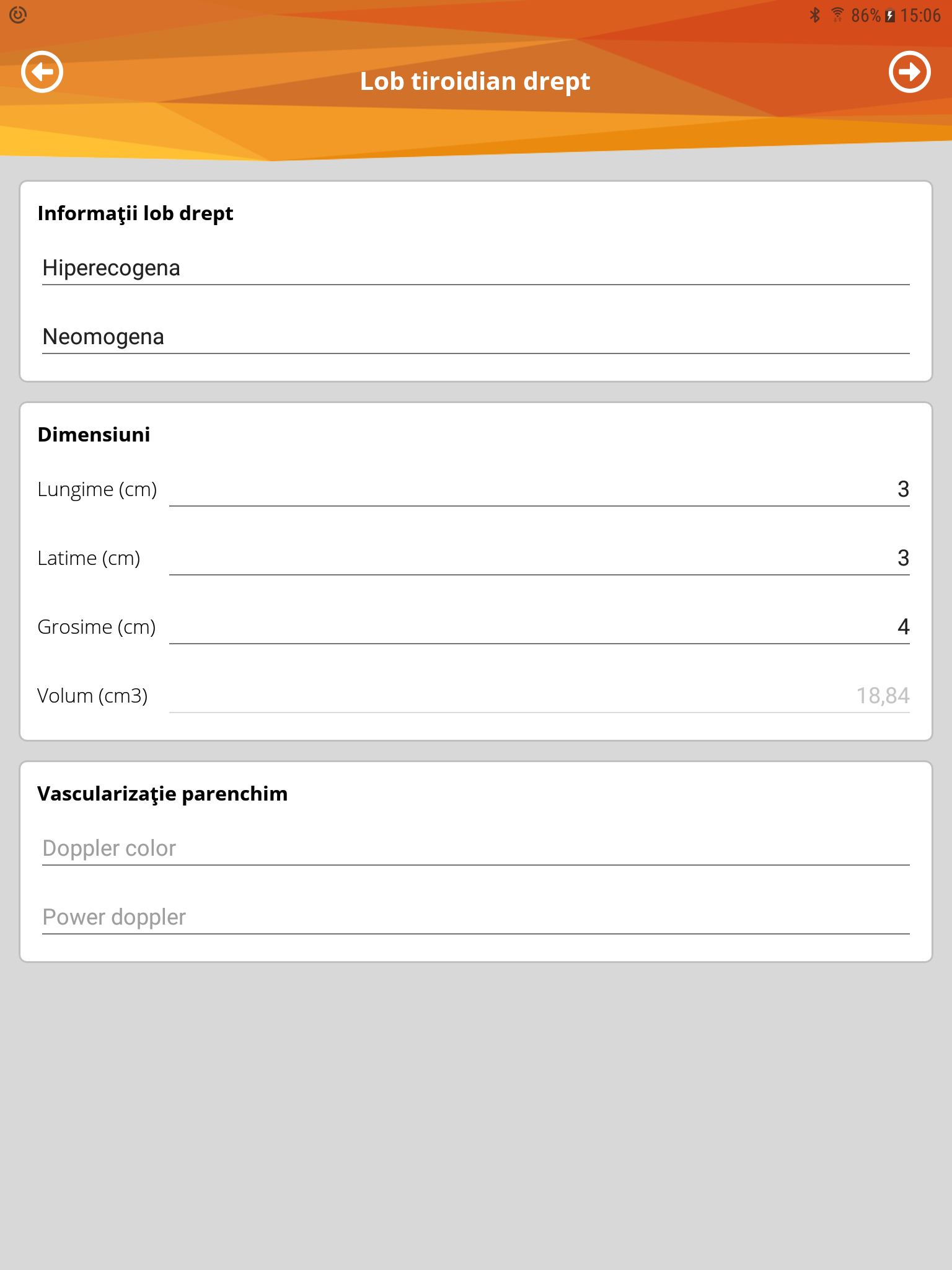Tap the forward arrow icon
Image resolution: width=952 pixels, height=1270 pixels.
[909, 72]
